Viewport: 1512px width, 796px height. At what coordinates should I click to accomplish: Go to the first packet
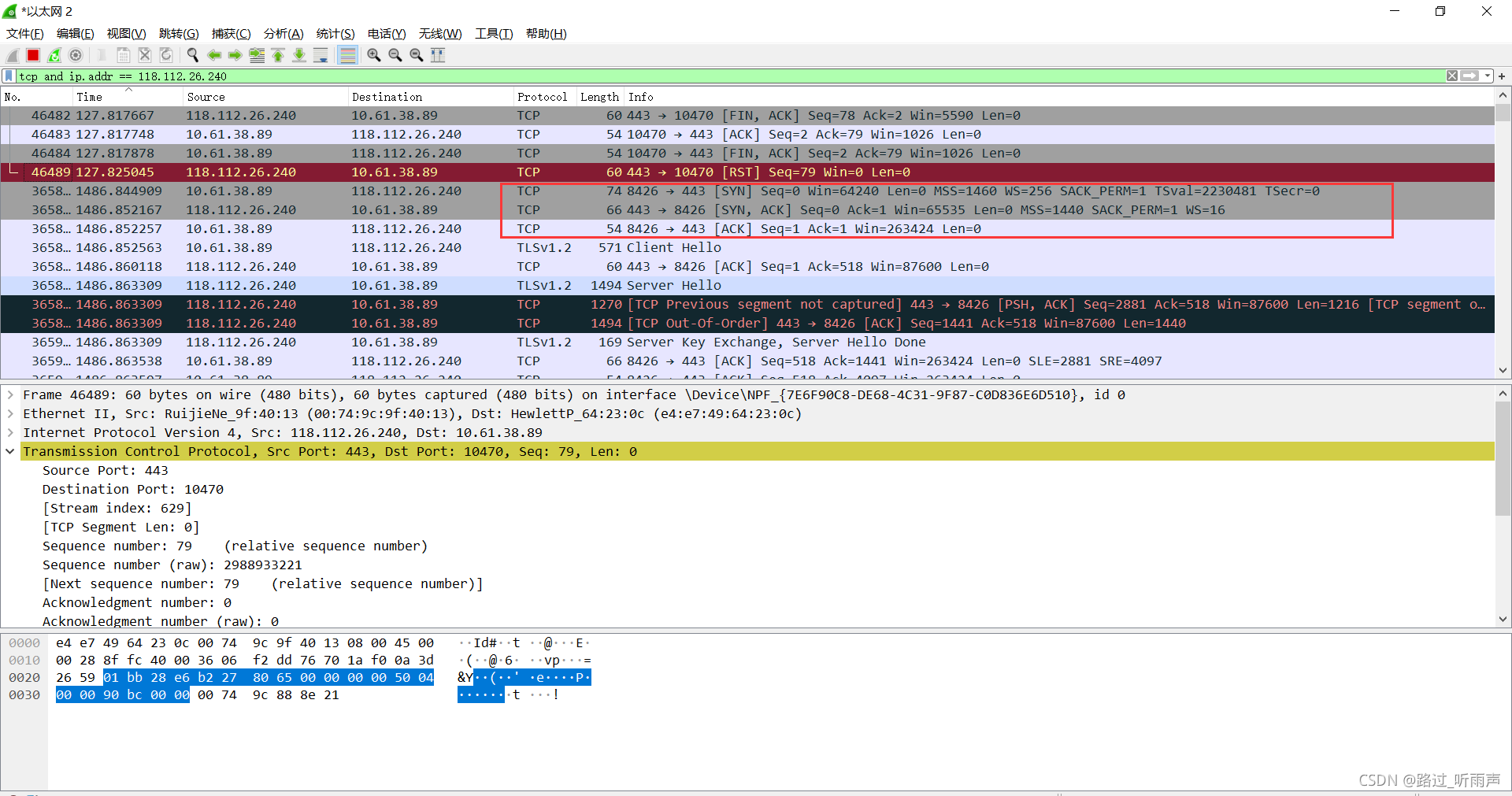coord(278,55)
